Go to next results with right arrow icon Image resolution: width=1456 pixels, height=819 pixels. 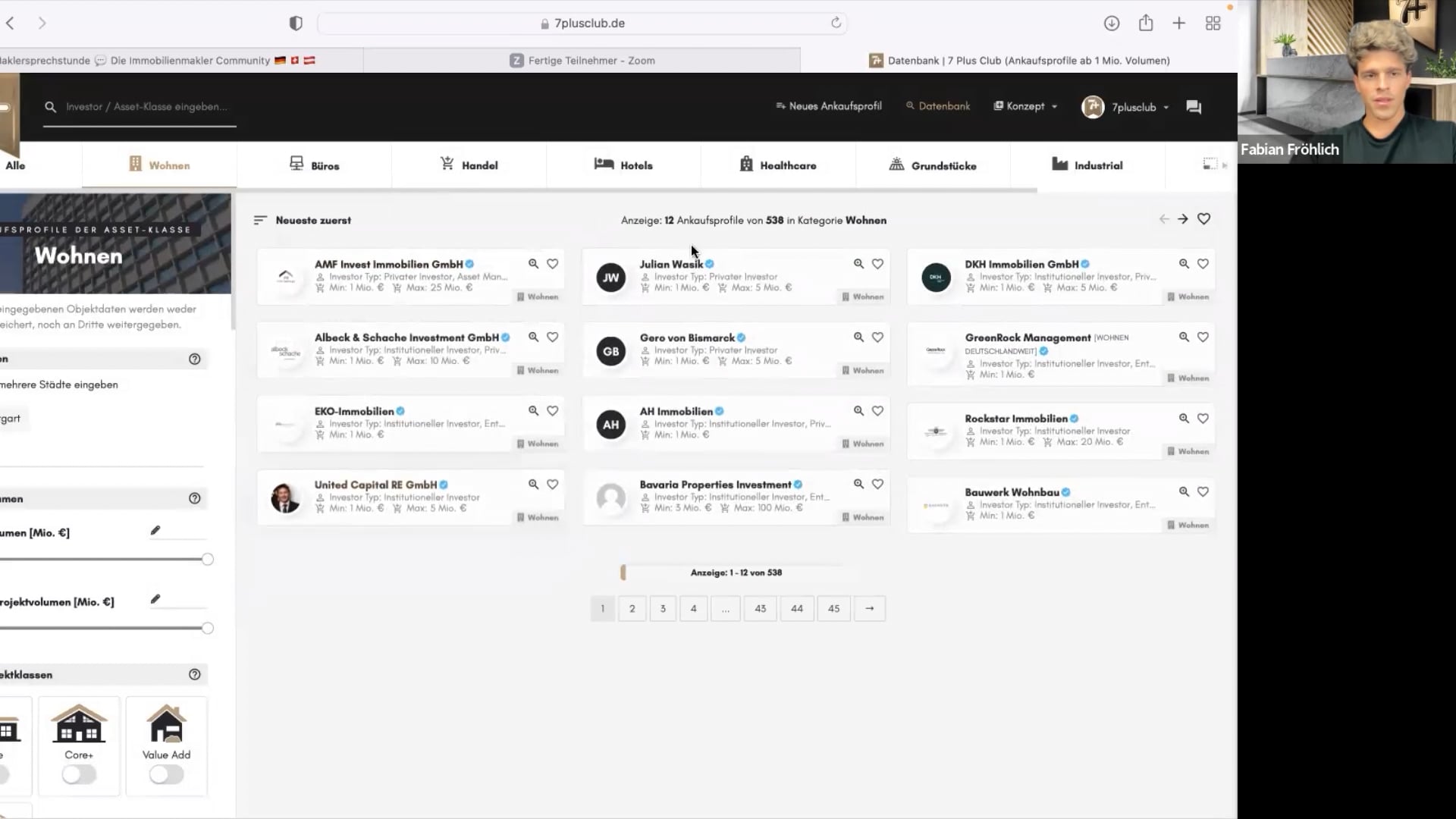[1182, 219]
